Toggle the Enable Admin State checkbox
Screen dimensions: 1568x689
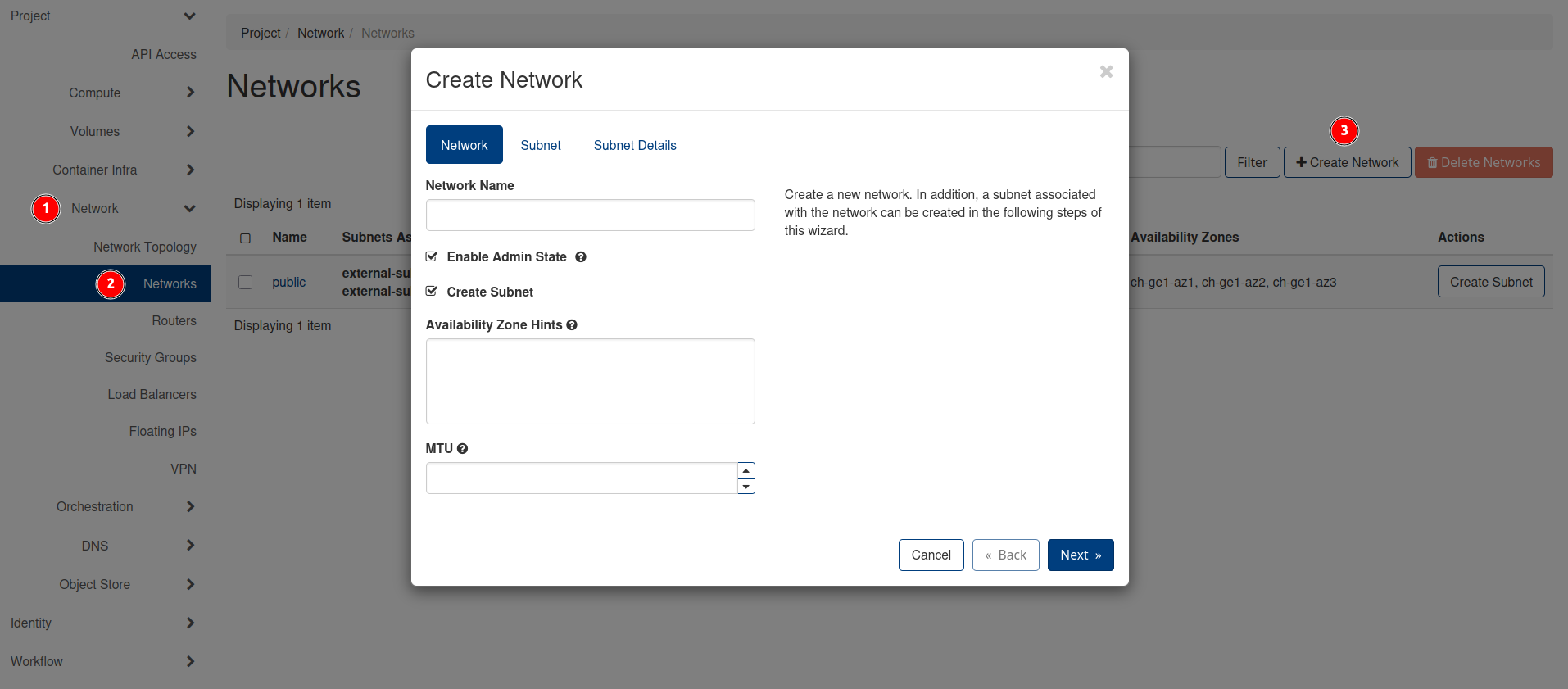coord(432,257)
